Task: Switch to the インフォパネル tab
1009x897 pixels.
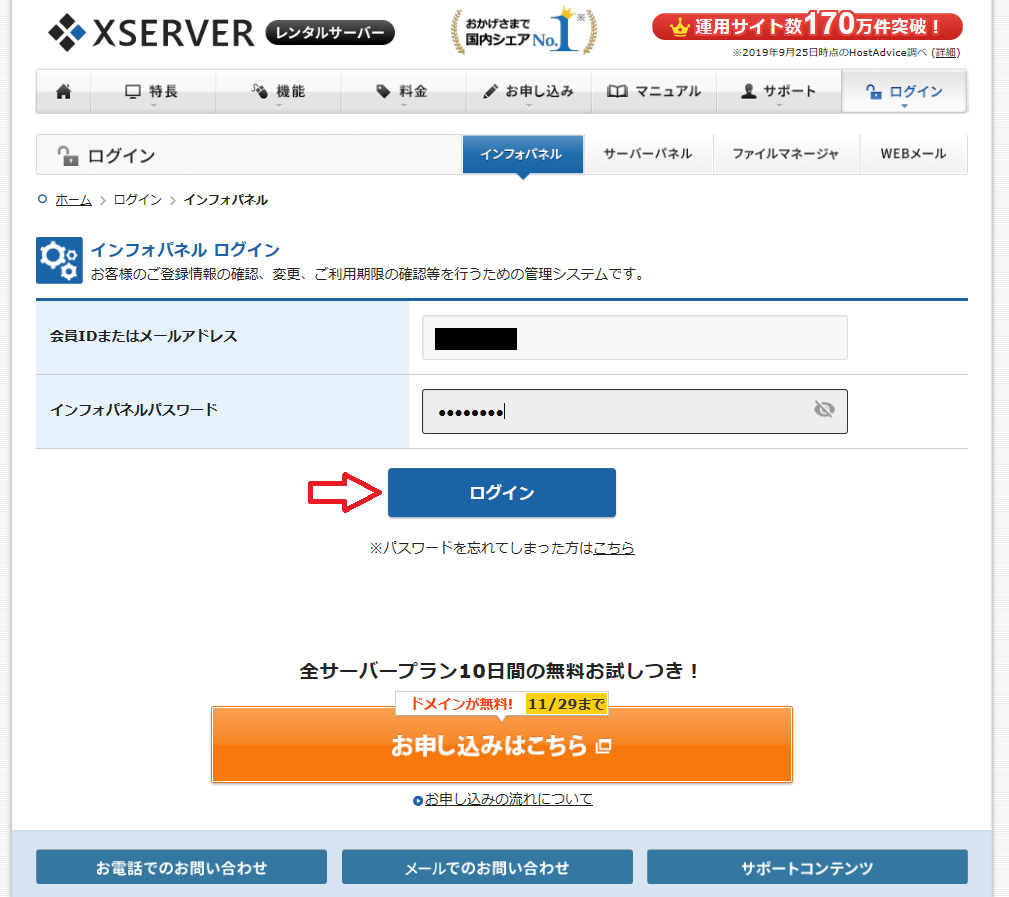Action: coord(523,154)
